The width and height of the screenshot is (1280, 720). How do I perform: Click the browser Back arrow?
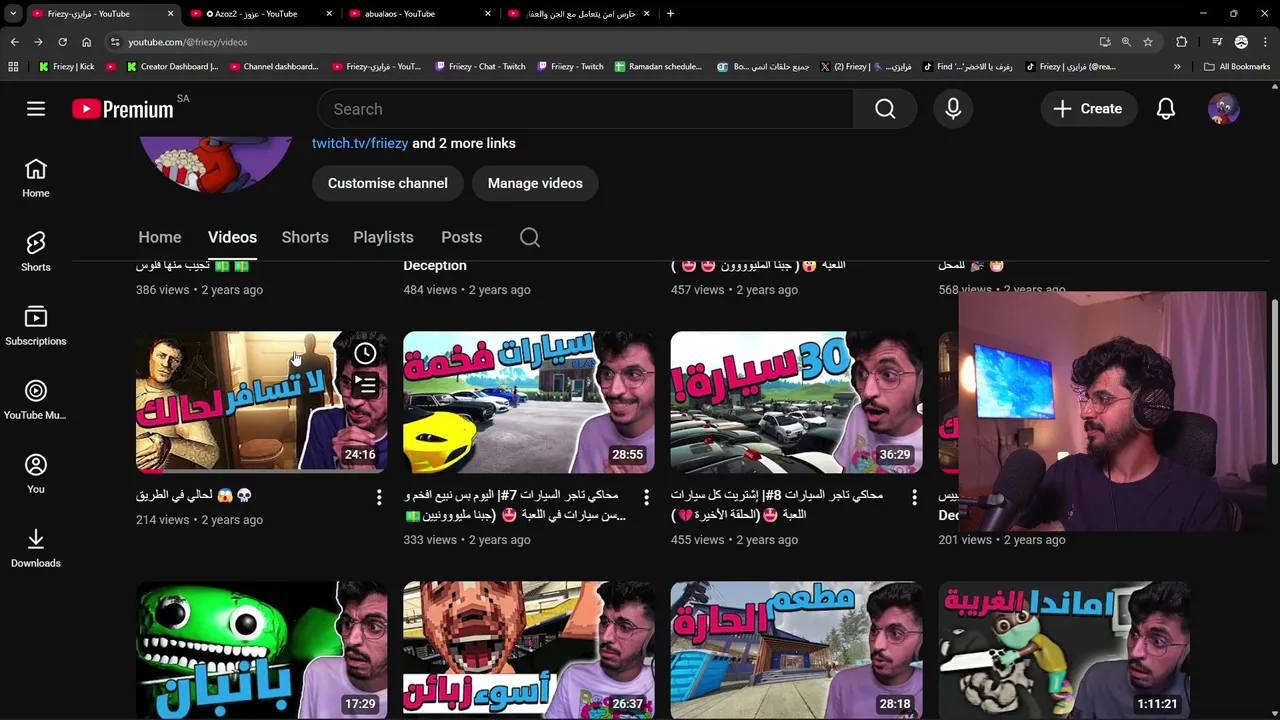coord(14,42)
